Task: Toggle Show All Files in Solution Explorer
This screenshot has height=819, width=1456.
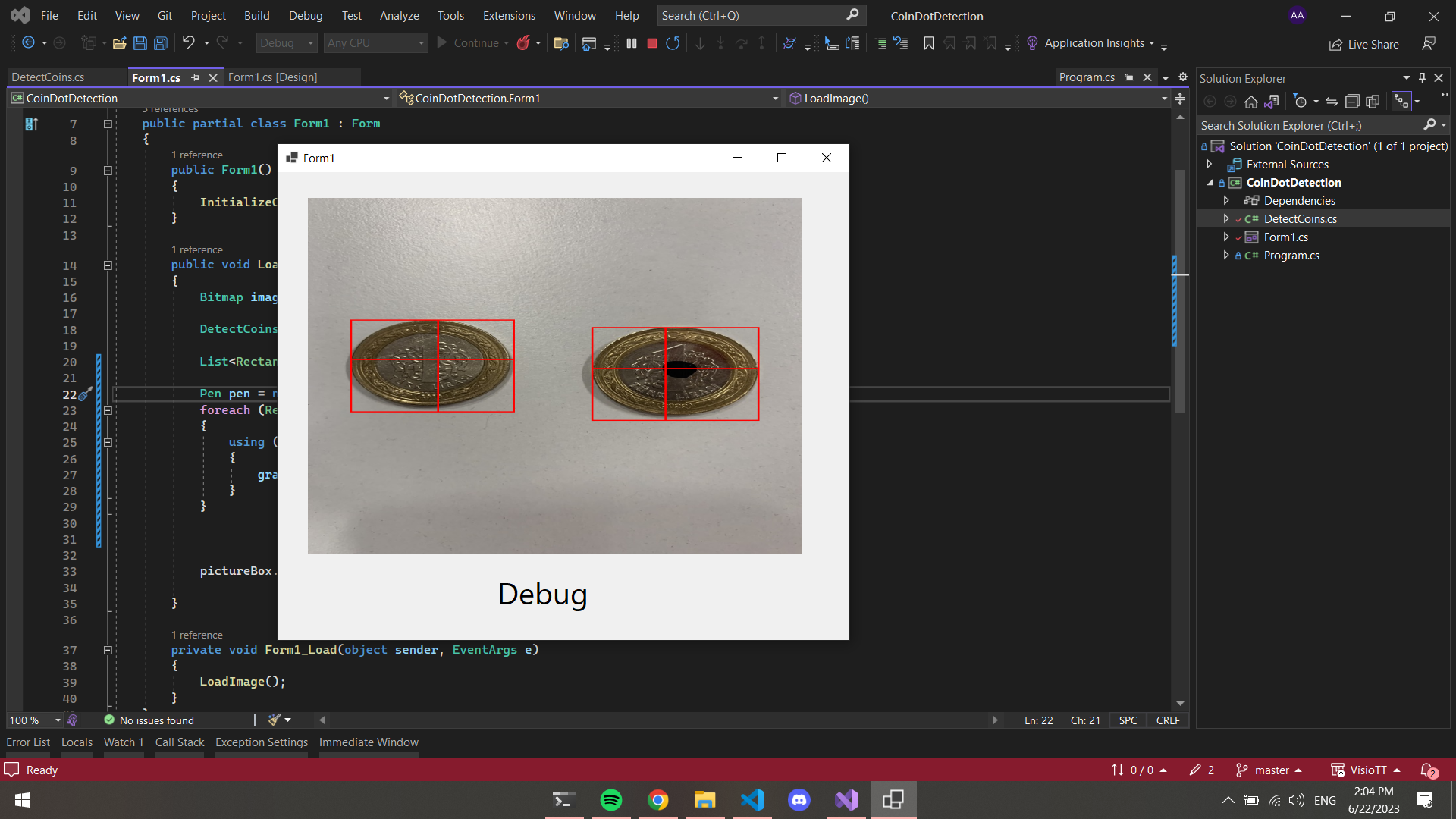Action: click(x=1373, y=102)
